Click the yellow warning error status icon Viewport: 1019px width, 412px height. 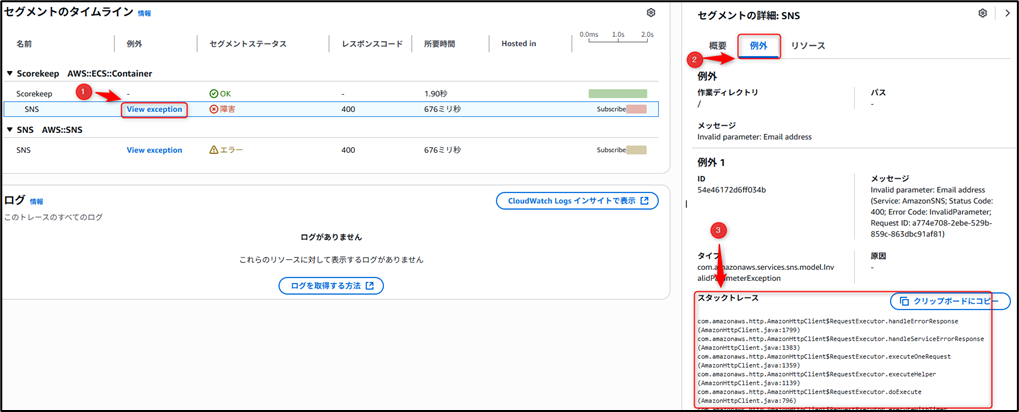point(213,150)
